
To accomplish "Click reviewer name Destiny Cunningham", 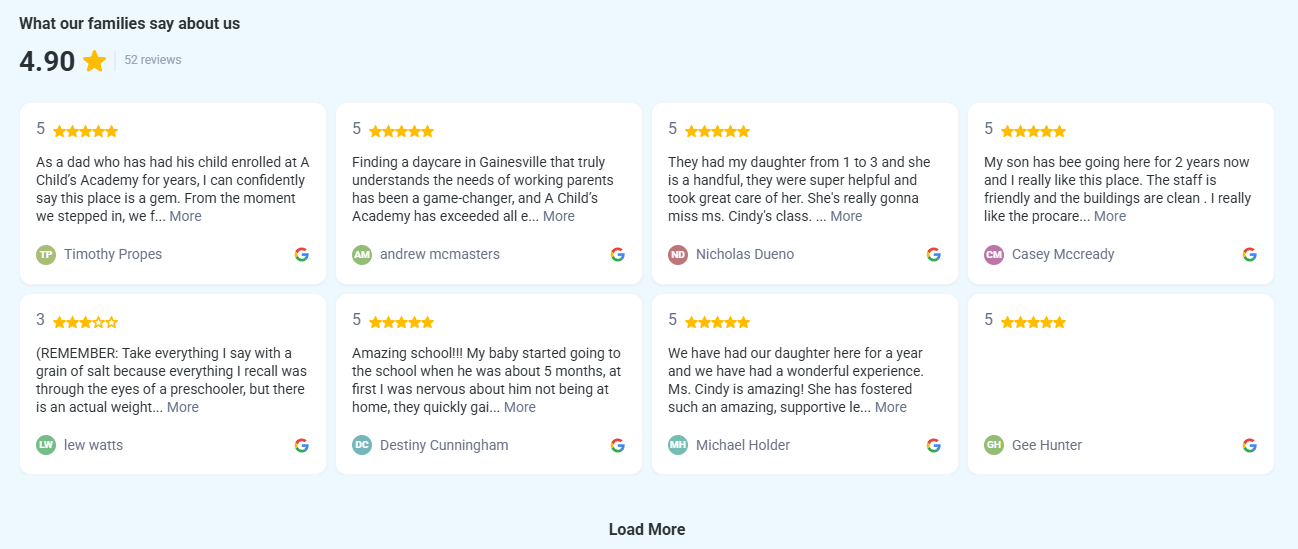I will coord(444,445).
